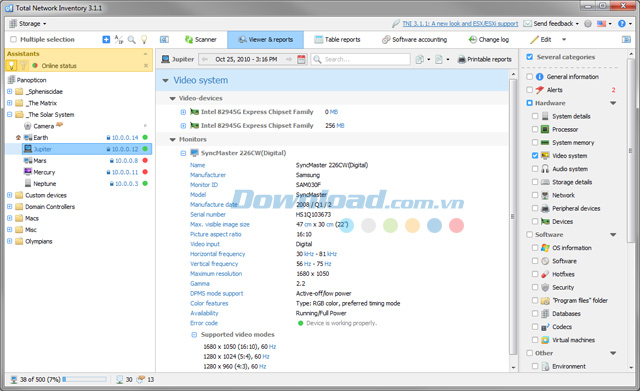
Task: Click Send feedback button
Action: coord(551,24)
